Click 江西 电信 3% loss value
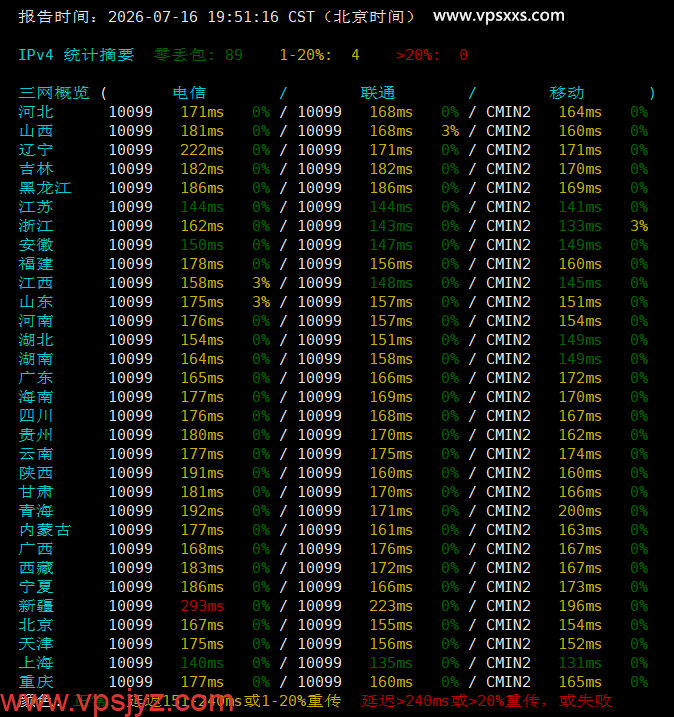674x717 pixels. coord(261,283)
